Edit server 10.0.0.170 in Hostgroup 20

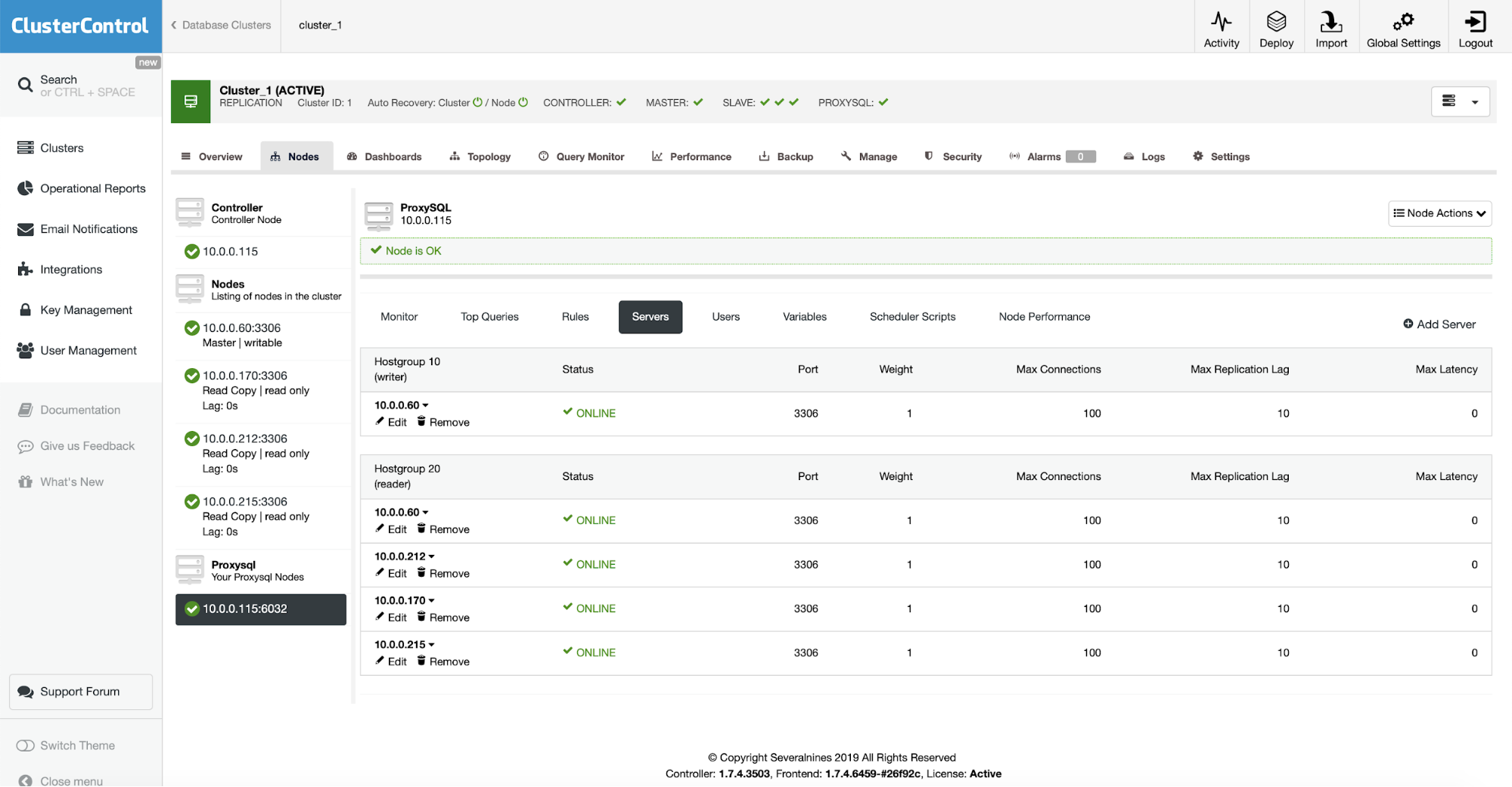point(391,617)
